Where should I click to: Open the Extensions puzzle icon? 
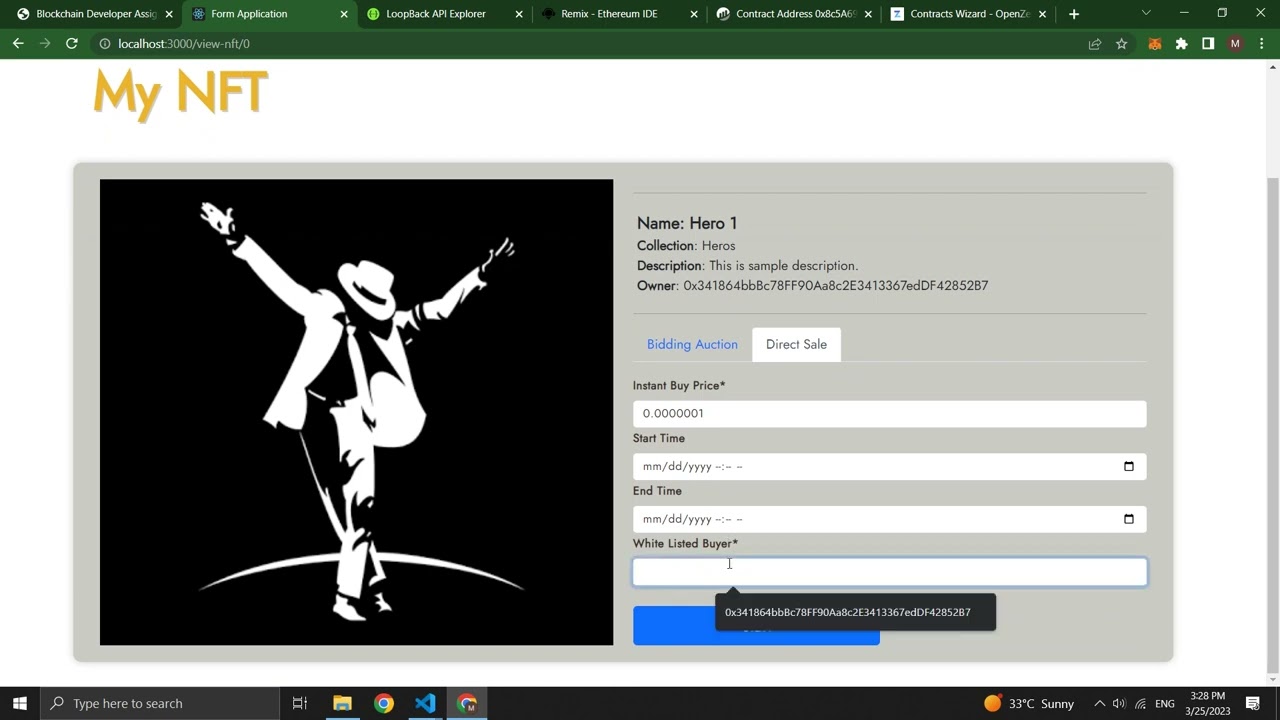(x=1182, y=44)
